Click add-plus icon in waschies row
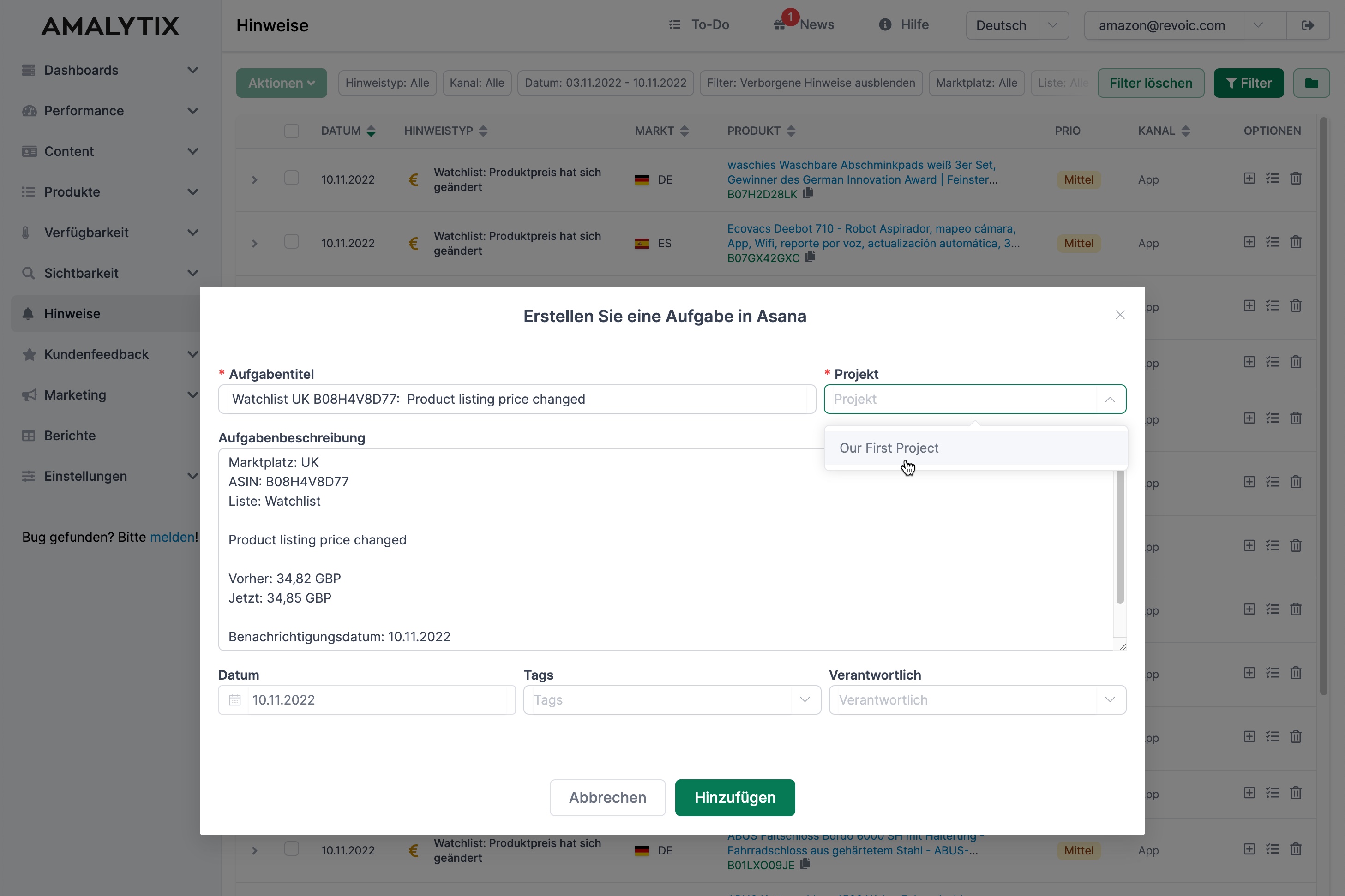 tap(1249, 178)
